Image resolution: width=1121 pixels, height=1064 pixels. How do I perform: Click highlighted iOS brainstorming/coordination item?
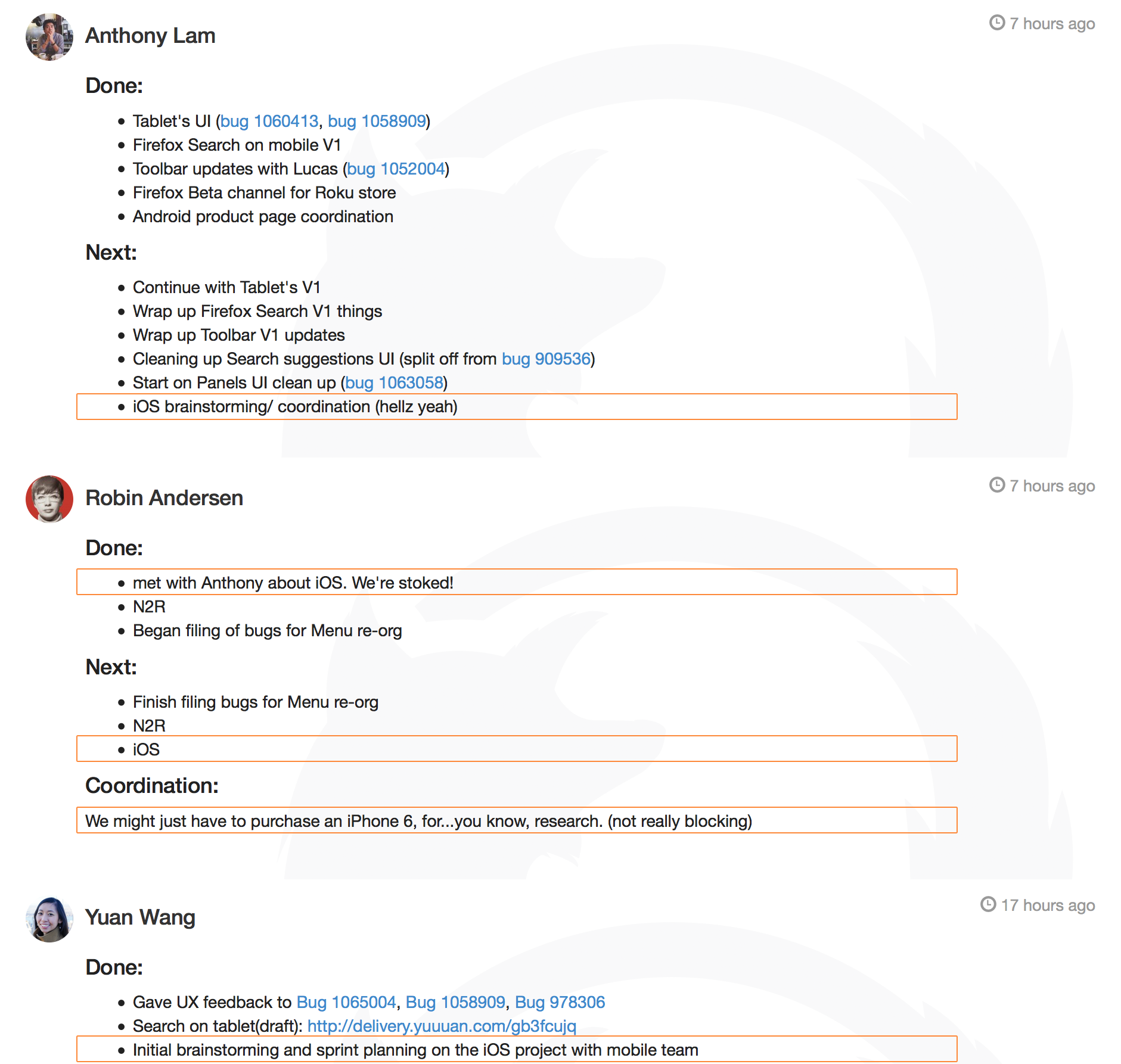(295, 407)
